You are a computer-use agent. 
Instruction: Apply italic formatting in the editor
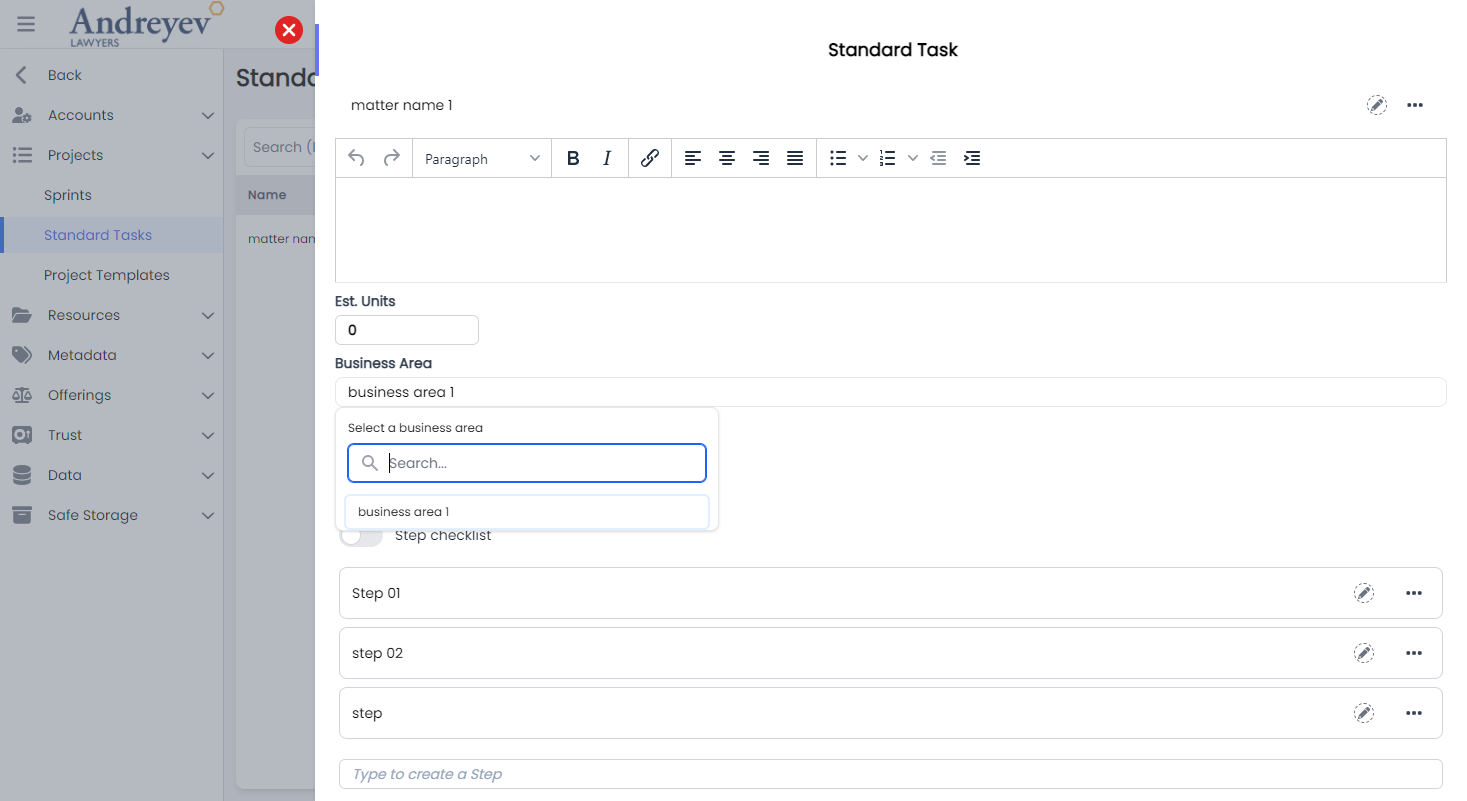pos(607,157)
